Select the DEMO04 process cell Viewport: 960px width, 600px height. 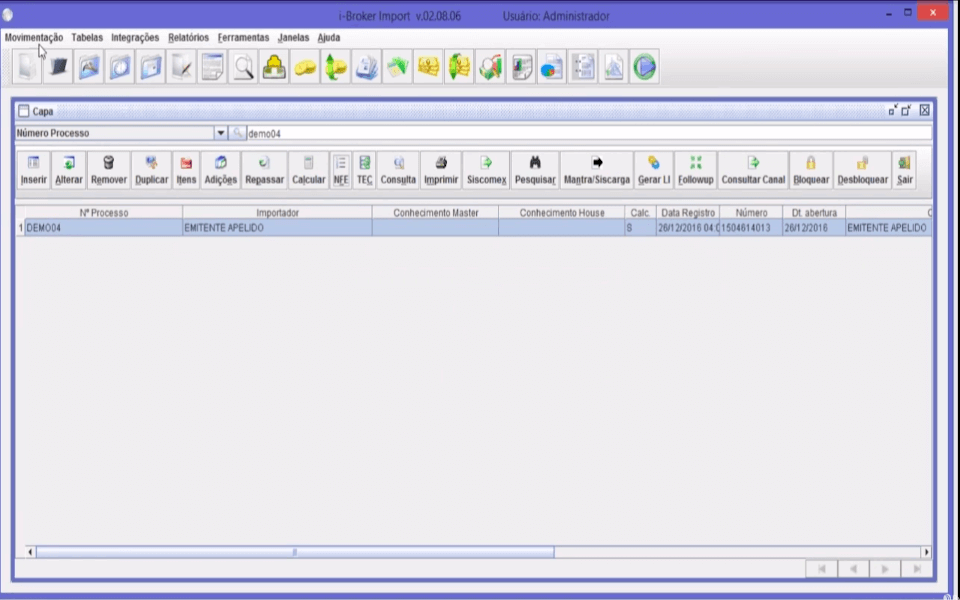[103, 228]
